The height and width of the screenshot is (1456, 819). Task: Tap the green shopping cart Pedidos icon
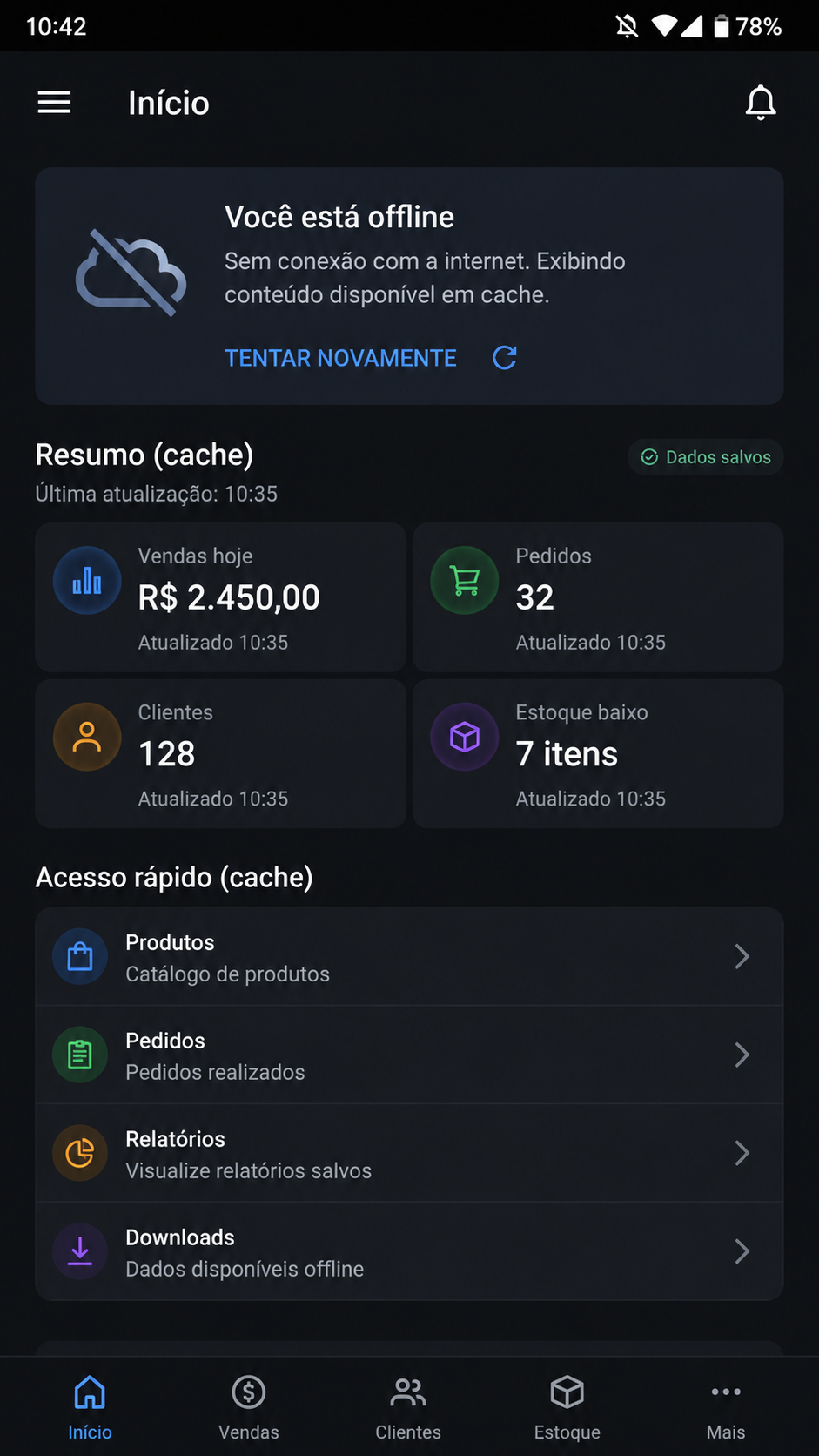pos(465,580)
